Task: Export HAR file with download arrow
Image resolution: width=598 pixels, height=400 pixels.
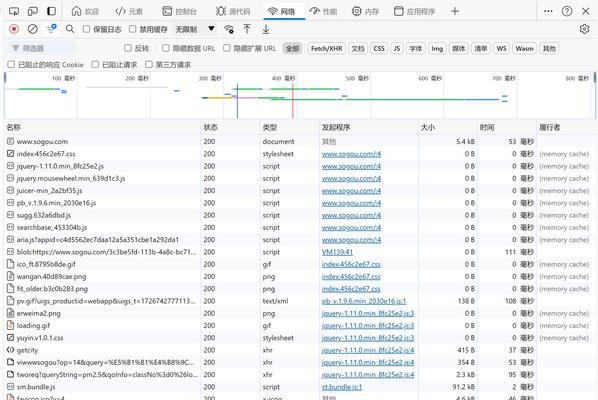Action: [266, 29]
